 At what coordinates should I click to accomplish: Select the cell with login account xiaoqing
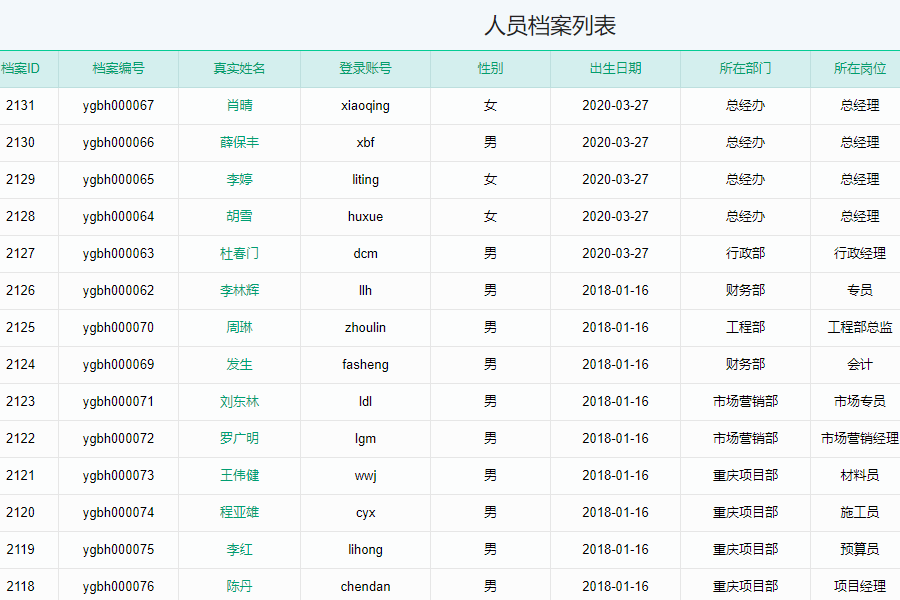365,106
